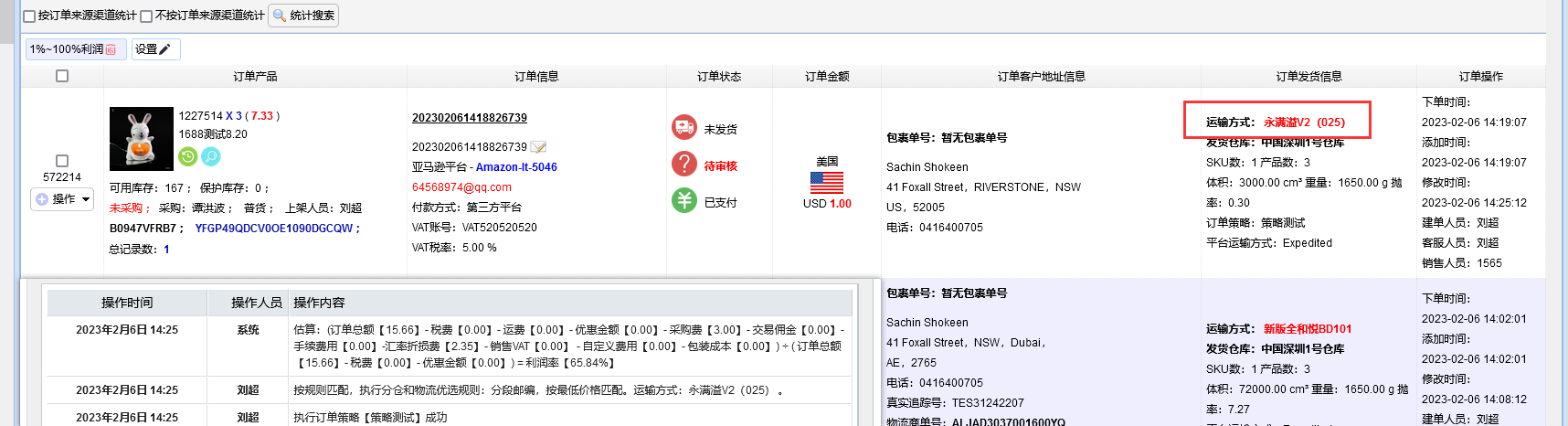Click the 总记录数 value 1
The height and width of the screenshot is (426, 1568).
coord(166,249)
